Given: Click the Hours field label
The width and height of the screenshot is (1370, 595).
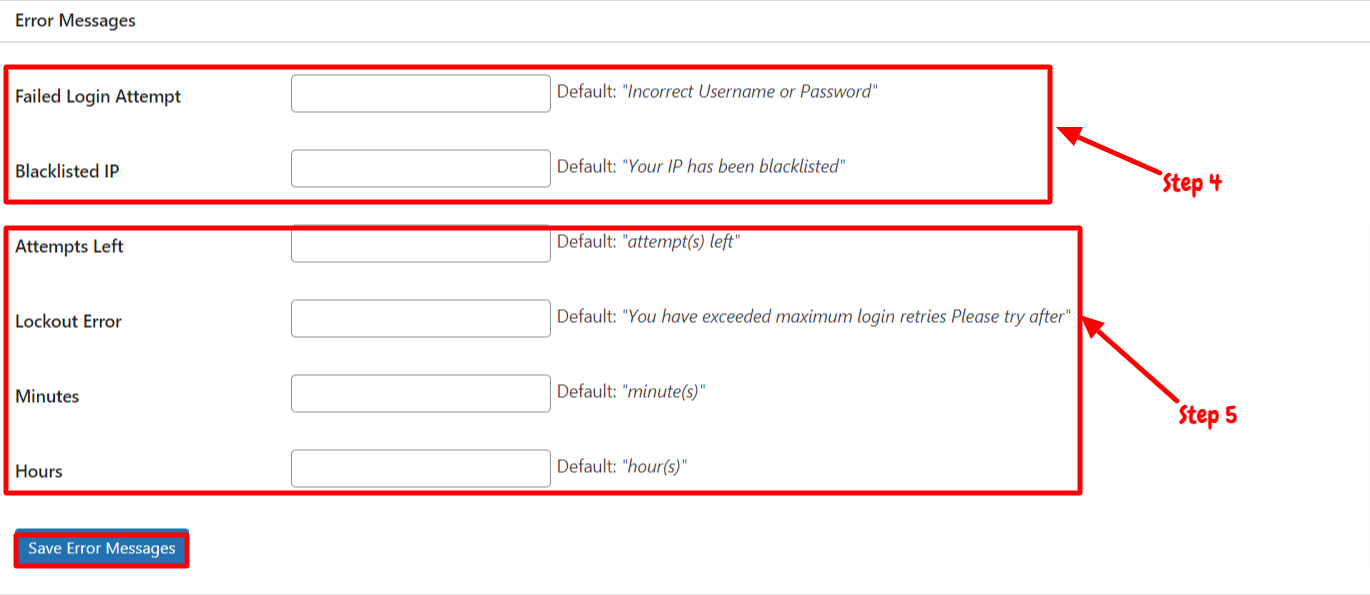Looking at the screenshot, I should click(39, 471).
